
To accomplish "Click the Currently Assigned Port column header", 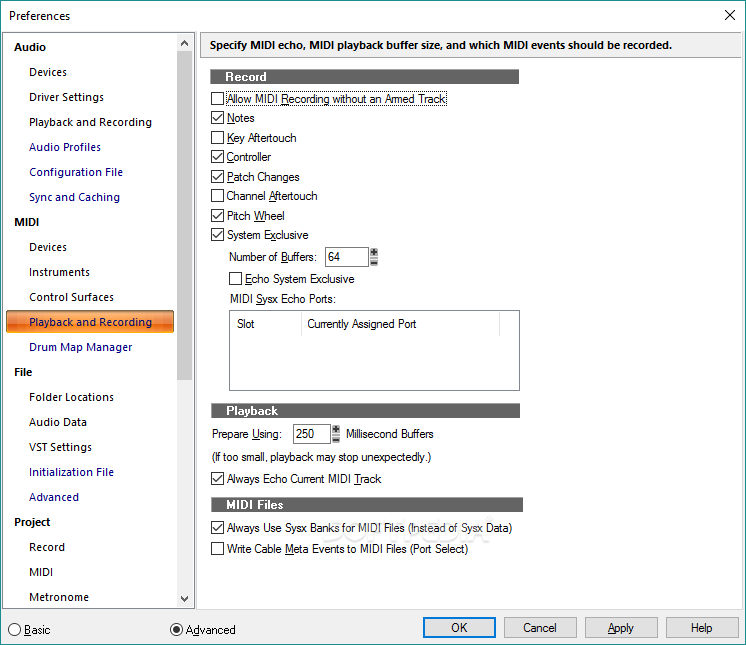I will [x=401, y=324].
